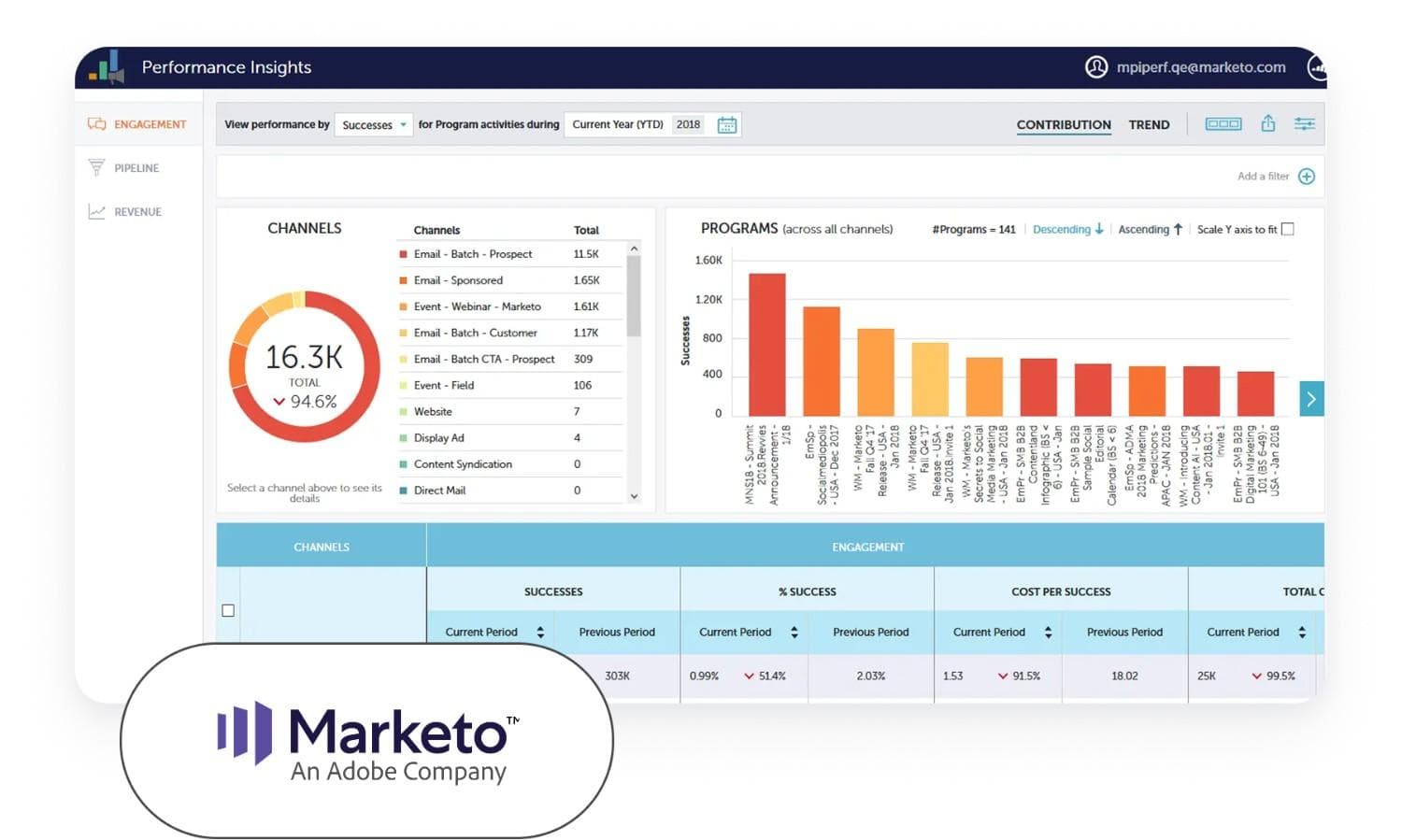Image resolution: width=1402 pixels, height=840 pixels.
Task: Open the Revenue section
Action: pos(138,212)
